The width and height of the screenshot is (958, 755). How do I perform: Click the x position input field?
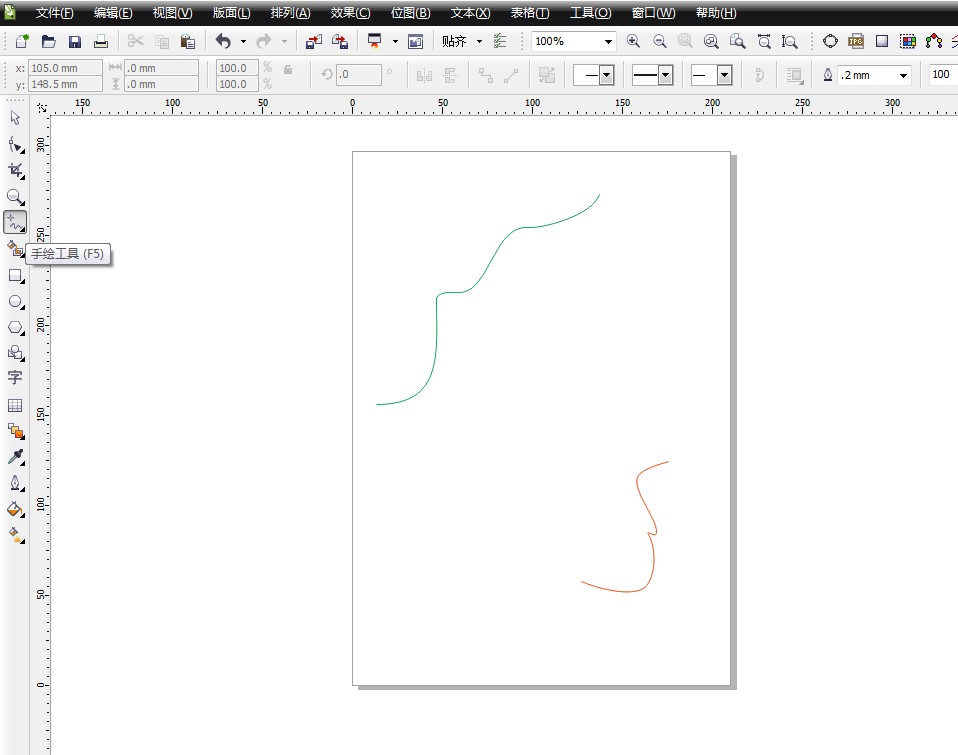[x=65, y=68]
